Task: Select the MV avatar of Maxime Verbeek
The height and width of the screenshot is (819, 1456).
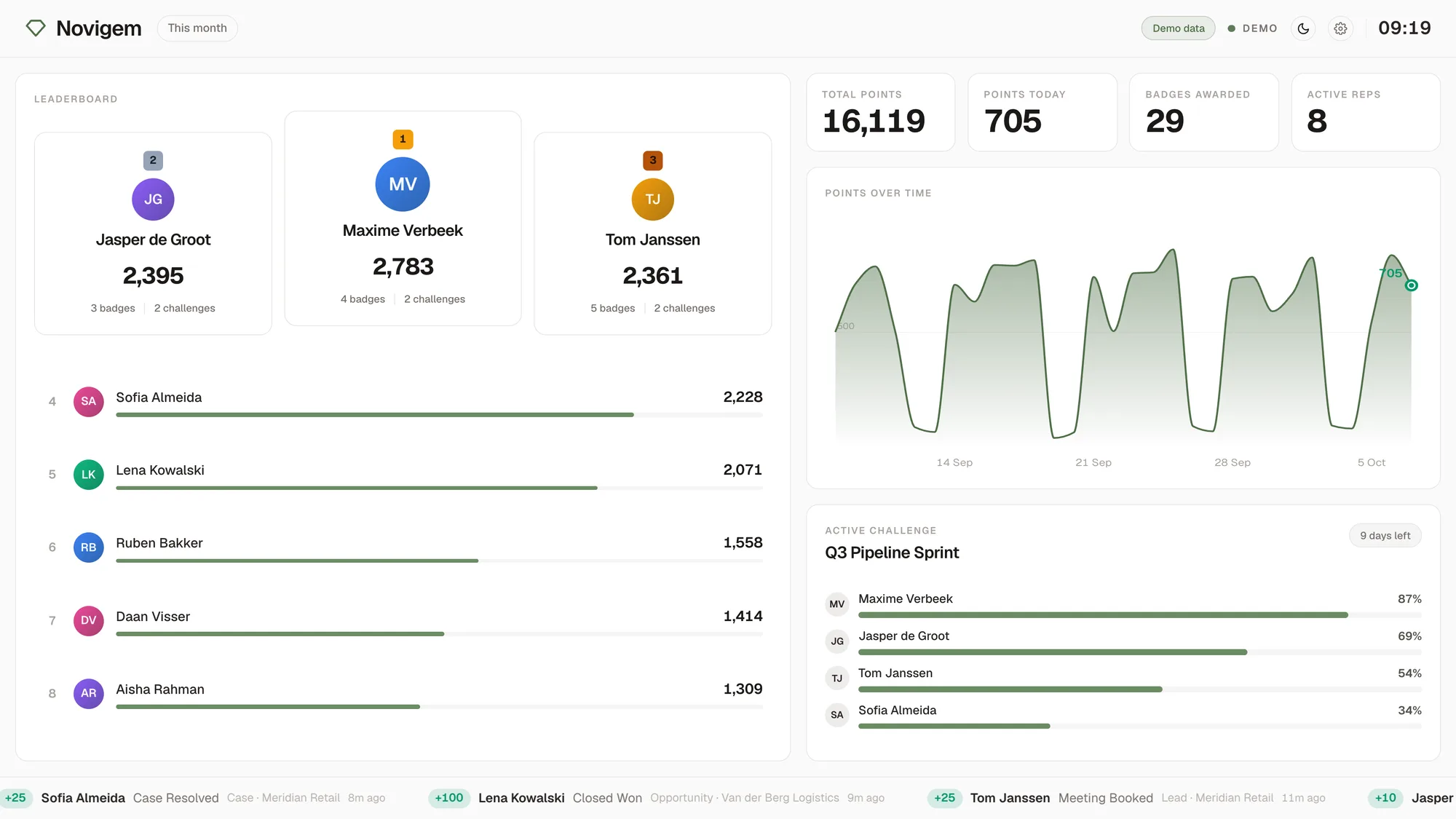Action: pos(403,184)
